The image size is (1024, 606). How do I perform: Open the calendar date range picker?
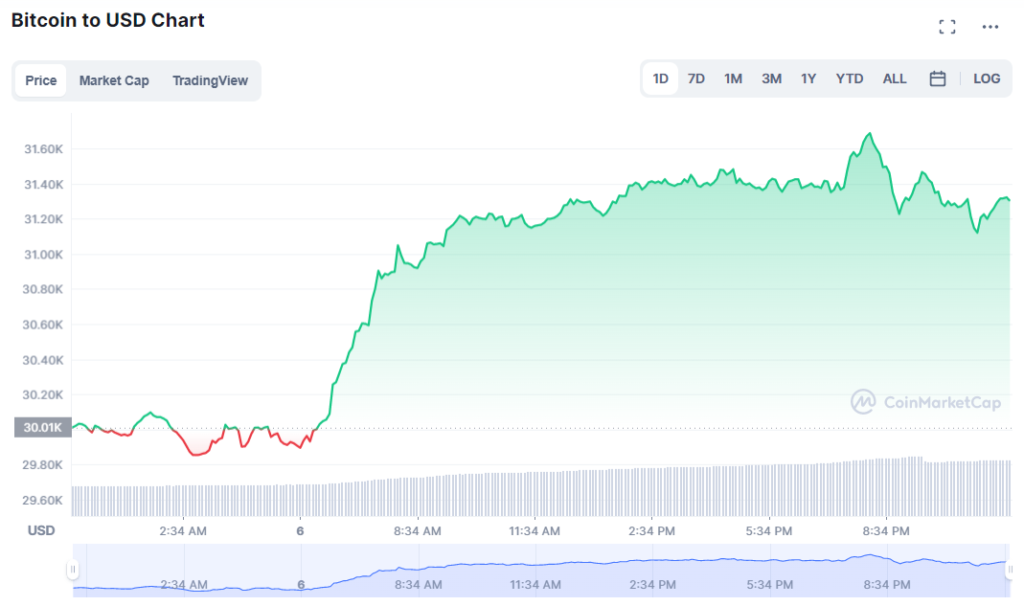point(937,79)
